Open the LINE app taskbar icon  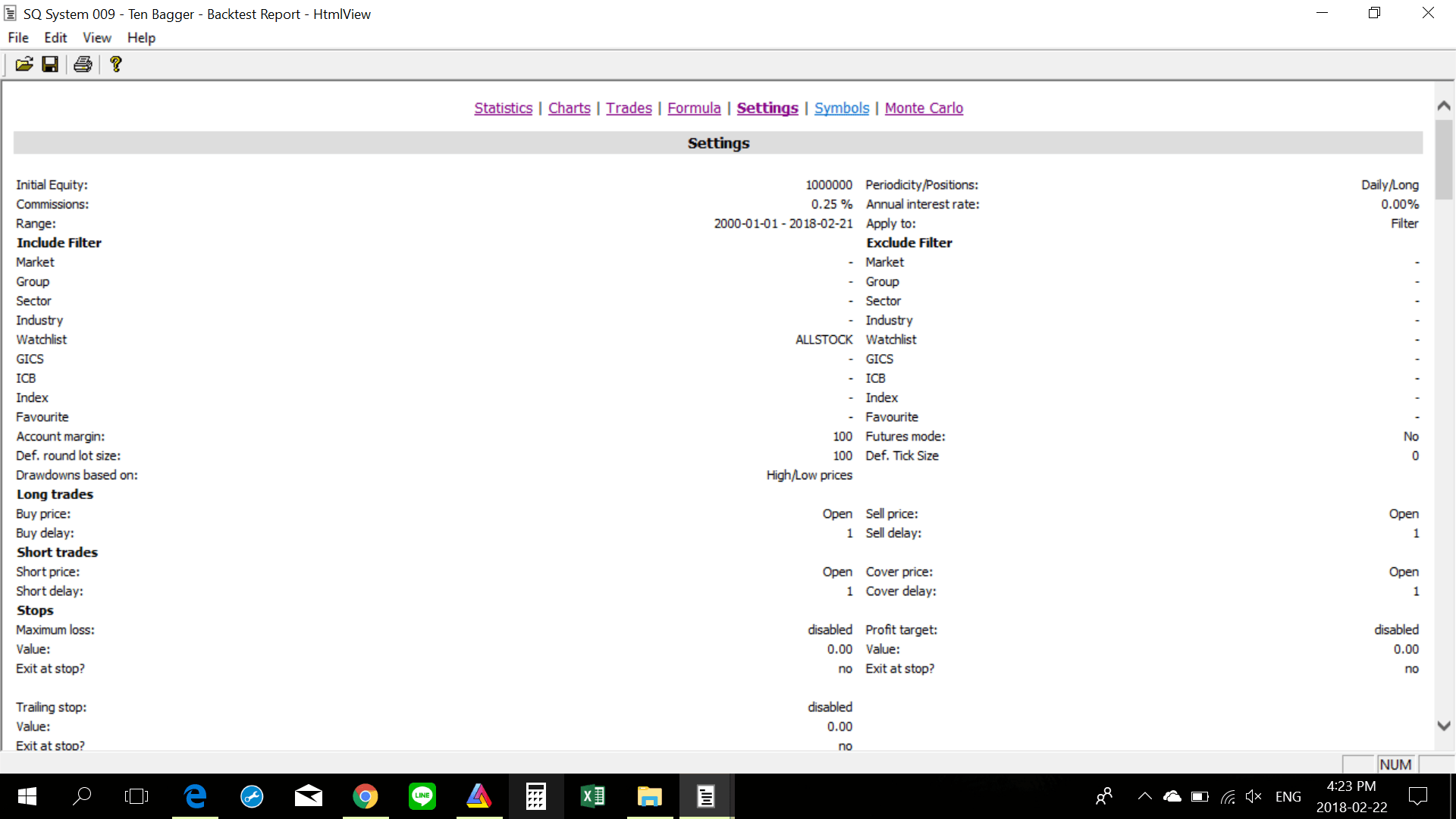[422, 796]
